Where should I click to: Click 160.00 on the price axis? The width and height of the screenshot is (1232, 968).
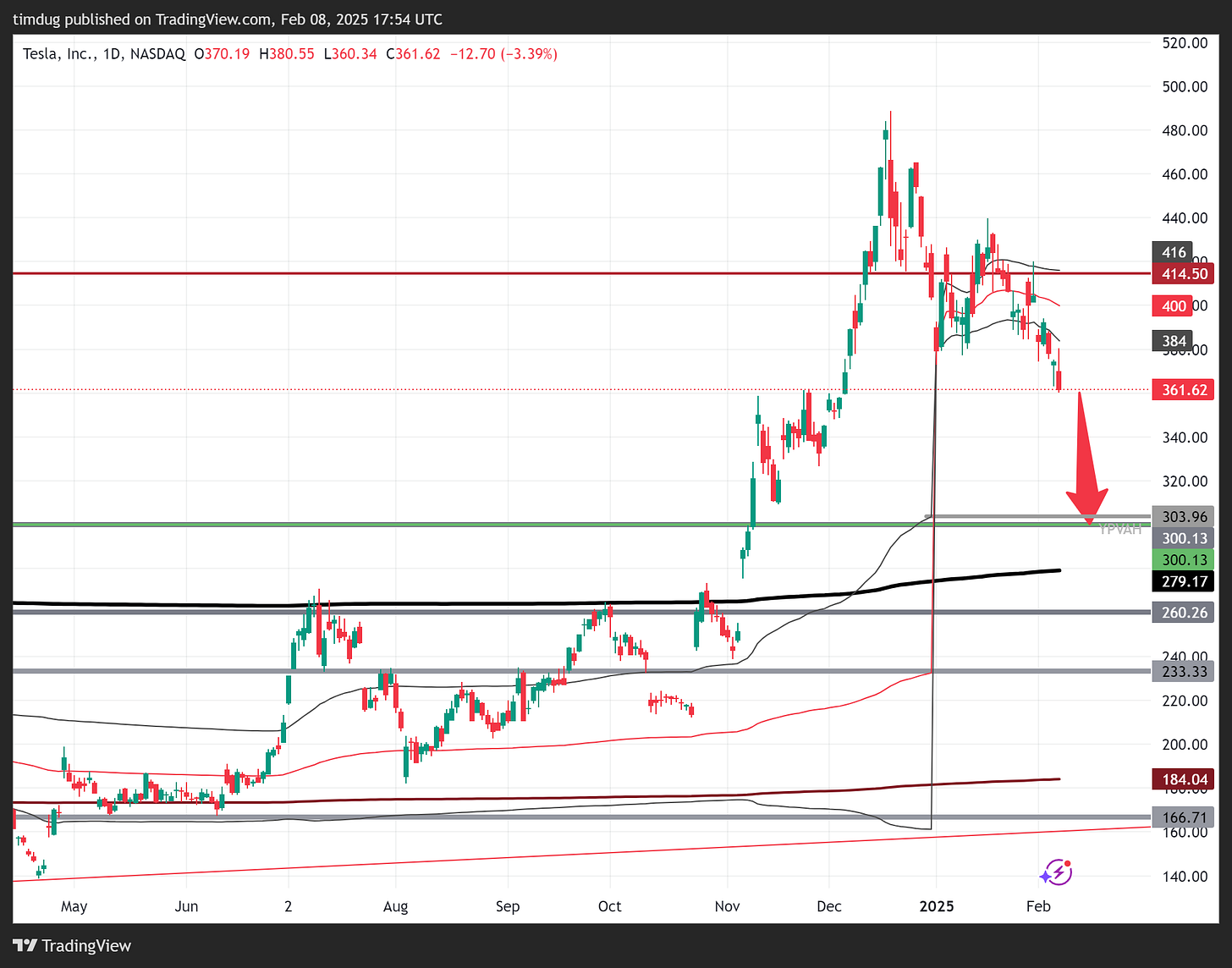(1185, 833)
